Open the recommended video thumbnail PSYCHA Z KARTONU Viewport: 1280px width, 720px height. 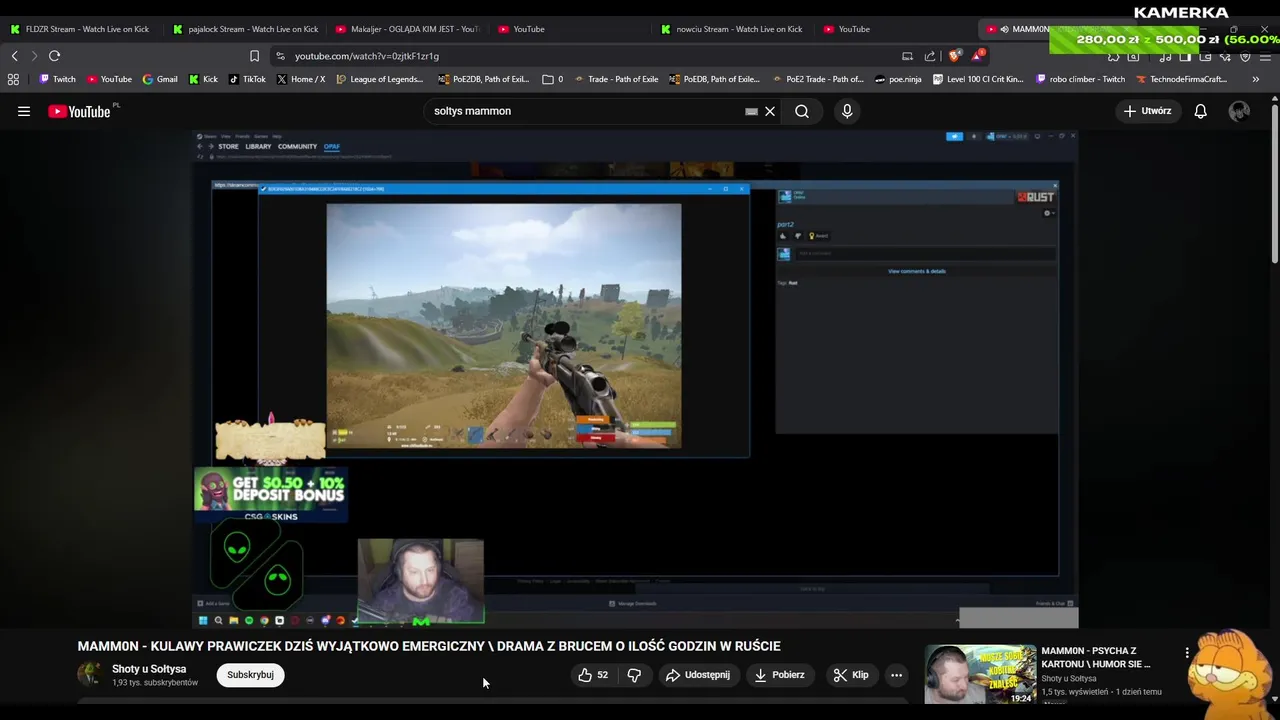click(x=980, y=674)
